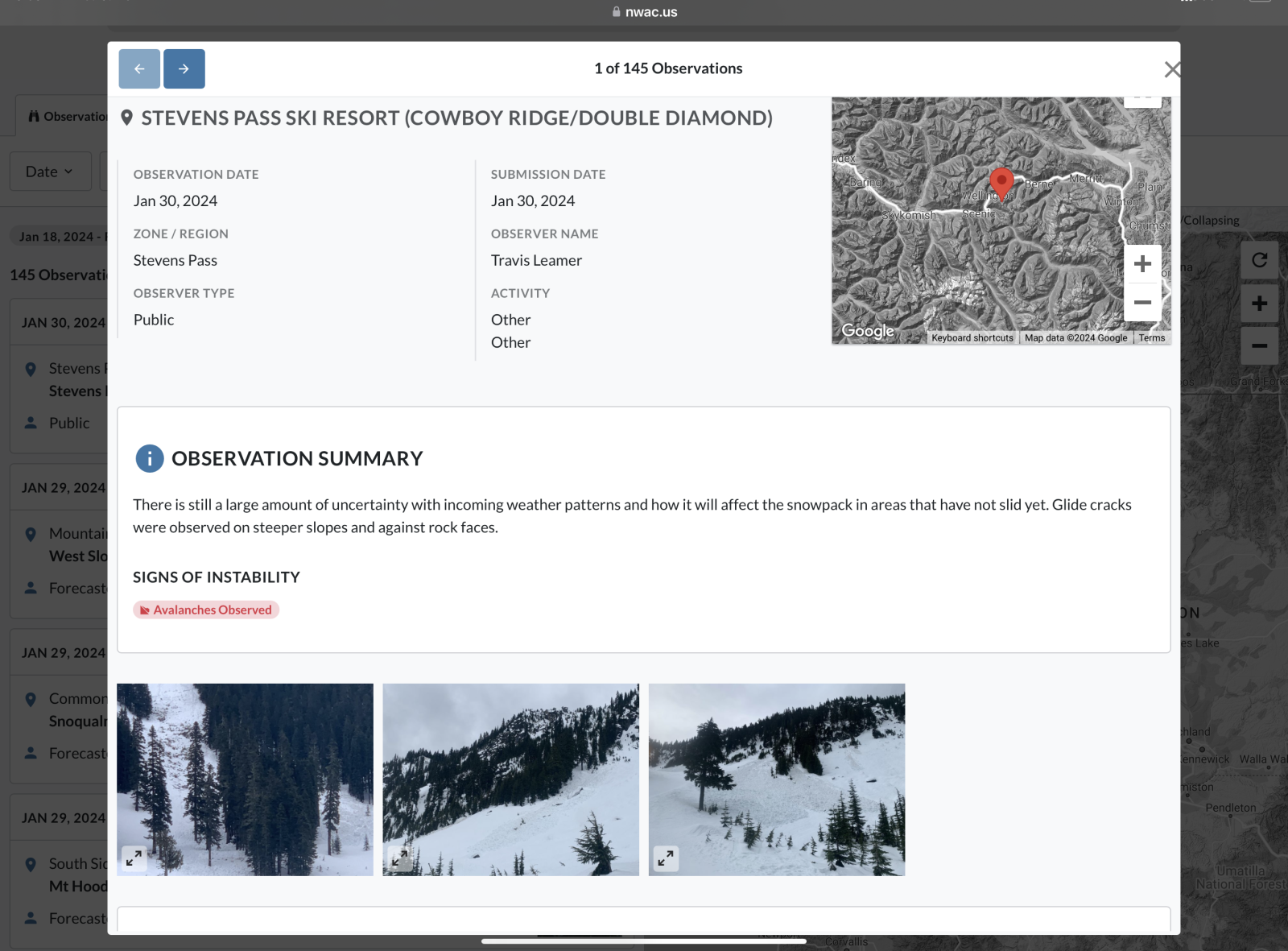1288x951 pixels.
Task: Click Google logo on the map
Action: tap(867, 331)
